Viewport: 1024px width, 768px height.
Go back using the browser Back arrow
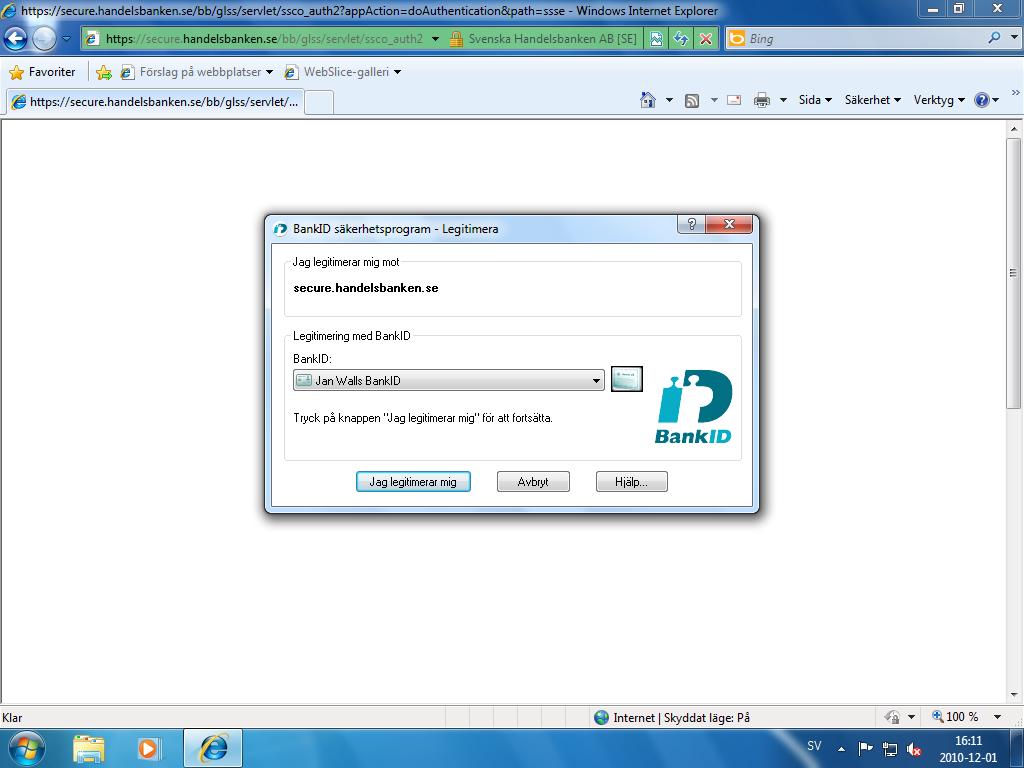click(x=16, y=39)
